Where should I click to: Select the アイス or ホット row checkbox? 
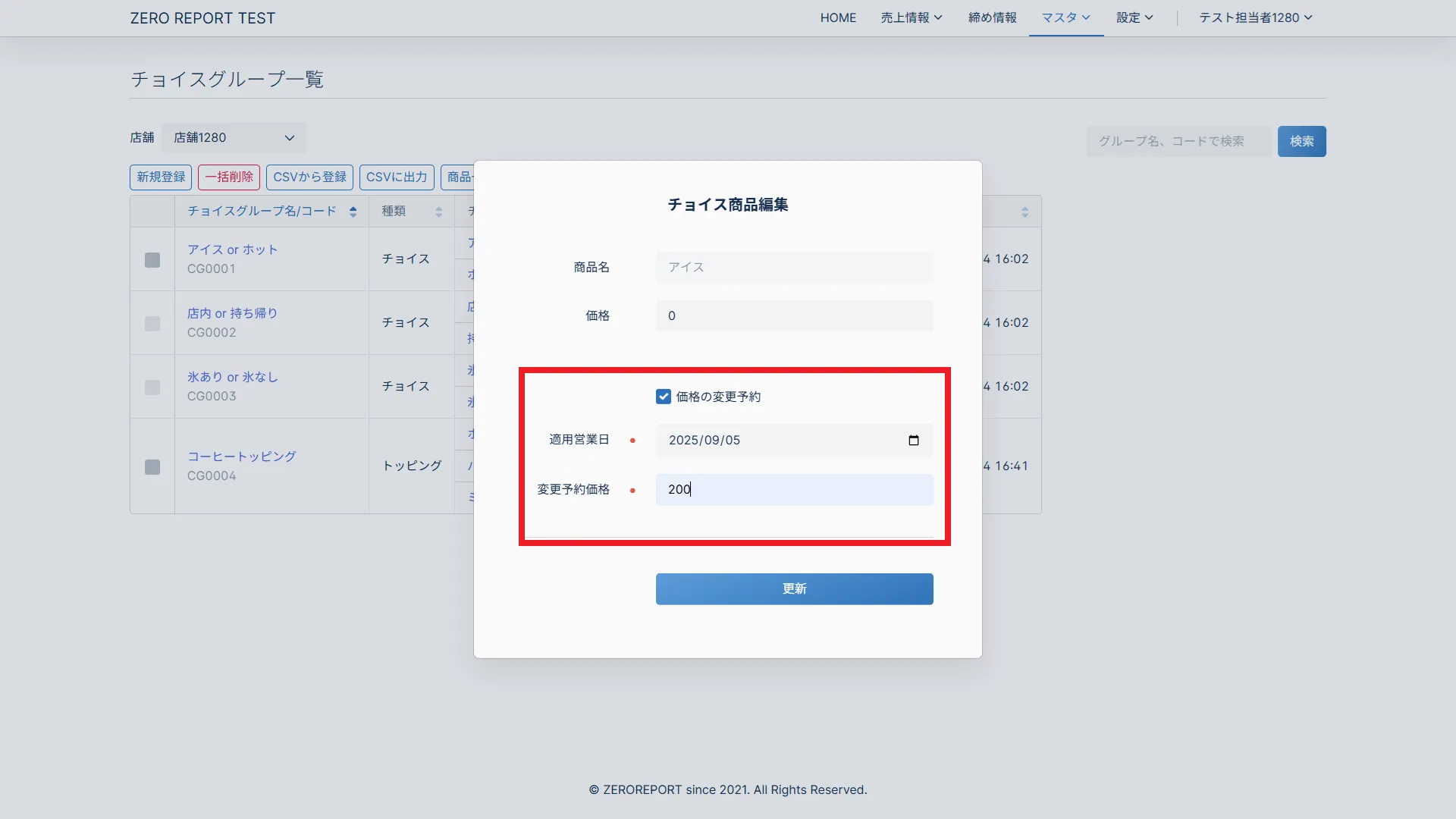click(x=152, y=260)
